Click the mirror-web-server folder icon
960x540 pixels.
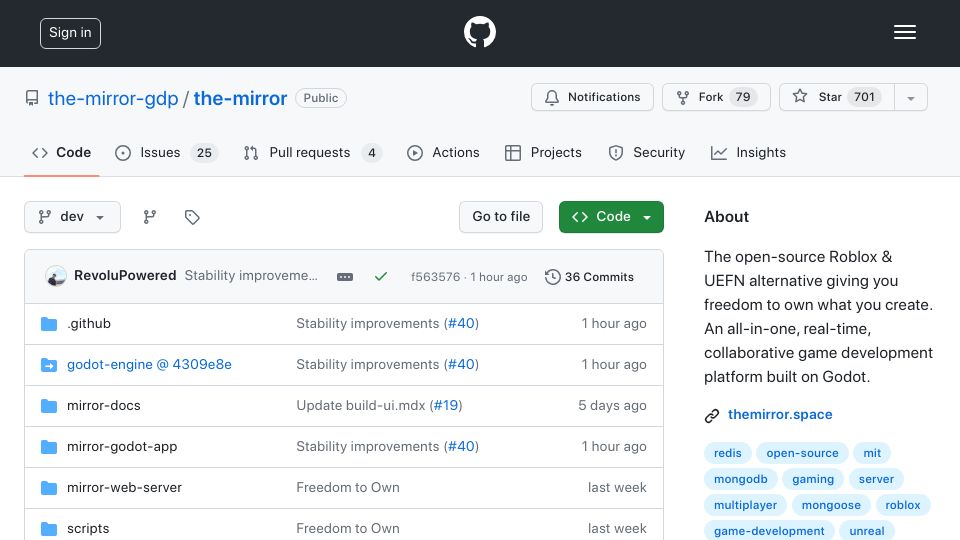(x=49, y=487)
